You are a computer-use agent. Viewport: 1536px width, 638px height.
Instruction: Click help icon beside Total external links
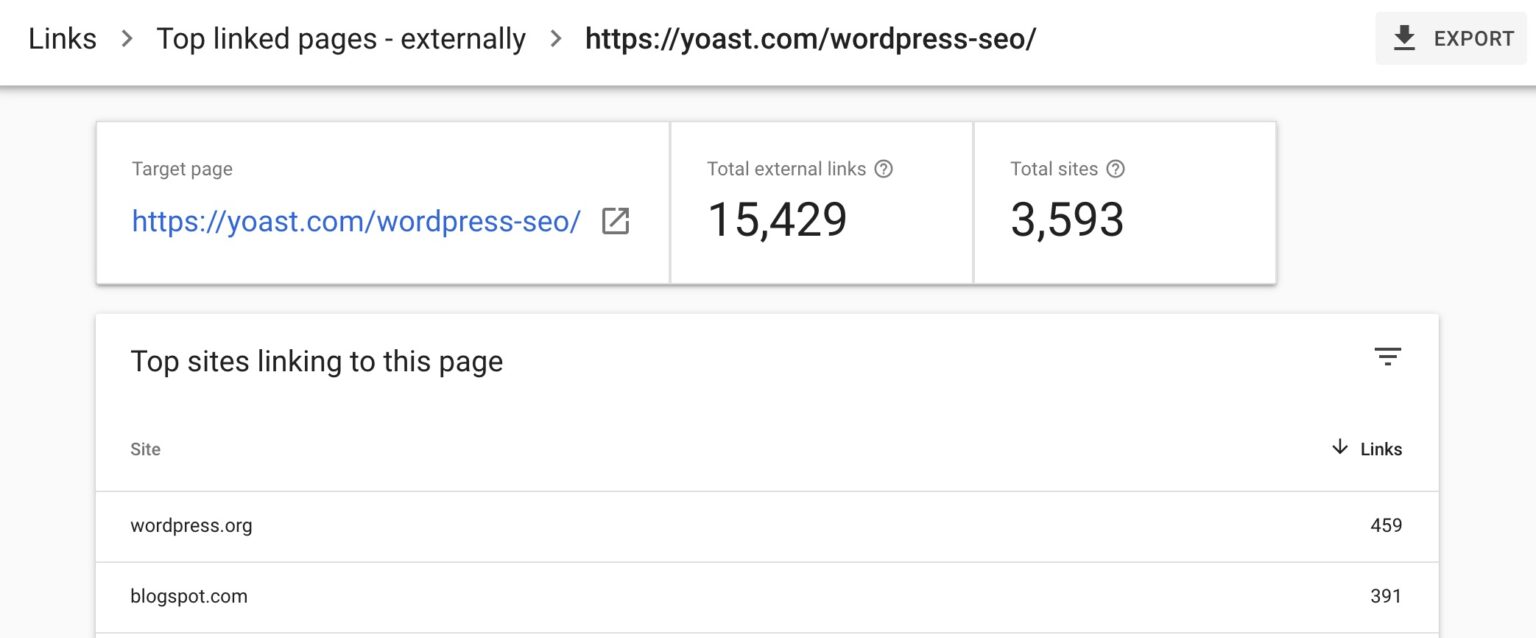tap(883, 169)
